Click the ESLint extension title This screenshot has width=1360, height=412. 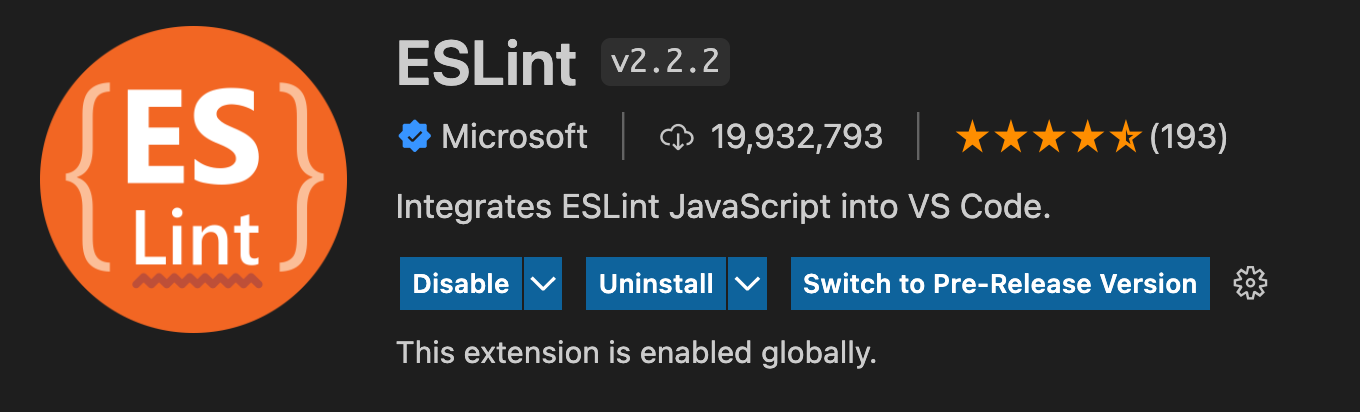(487, 62)
